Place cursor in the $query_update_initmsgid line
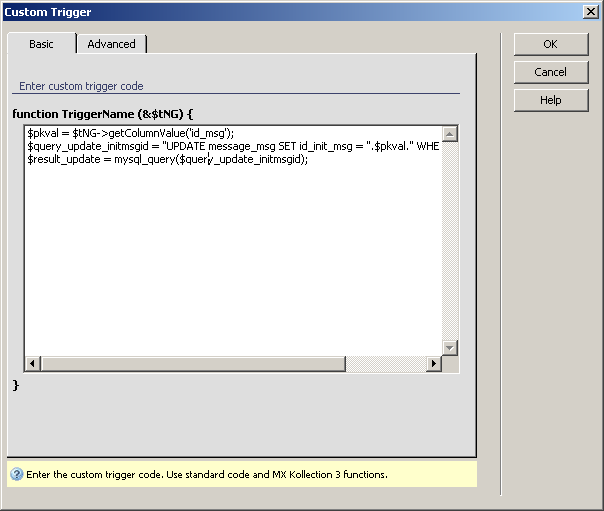This screenshot has width=604, height=511. tap(230, 146)
